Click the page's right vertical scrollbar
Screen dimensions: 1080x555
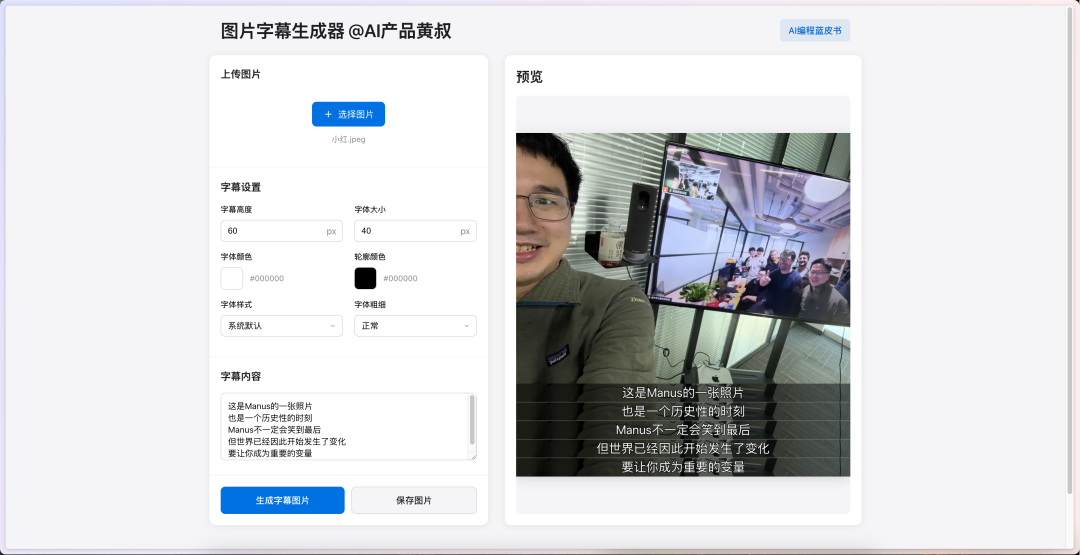[1069, 251]
